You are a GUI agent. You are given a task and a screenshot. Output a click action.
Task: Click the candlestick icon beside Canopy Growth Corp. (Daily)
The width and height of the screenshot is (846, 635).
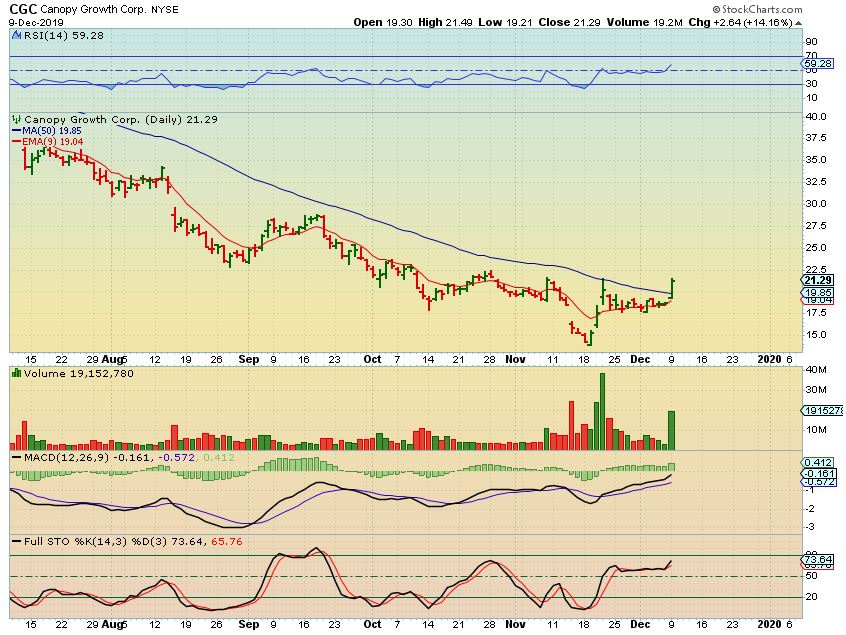coord(16,120)
